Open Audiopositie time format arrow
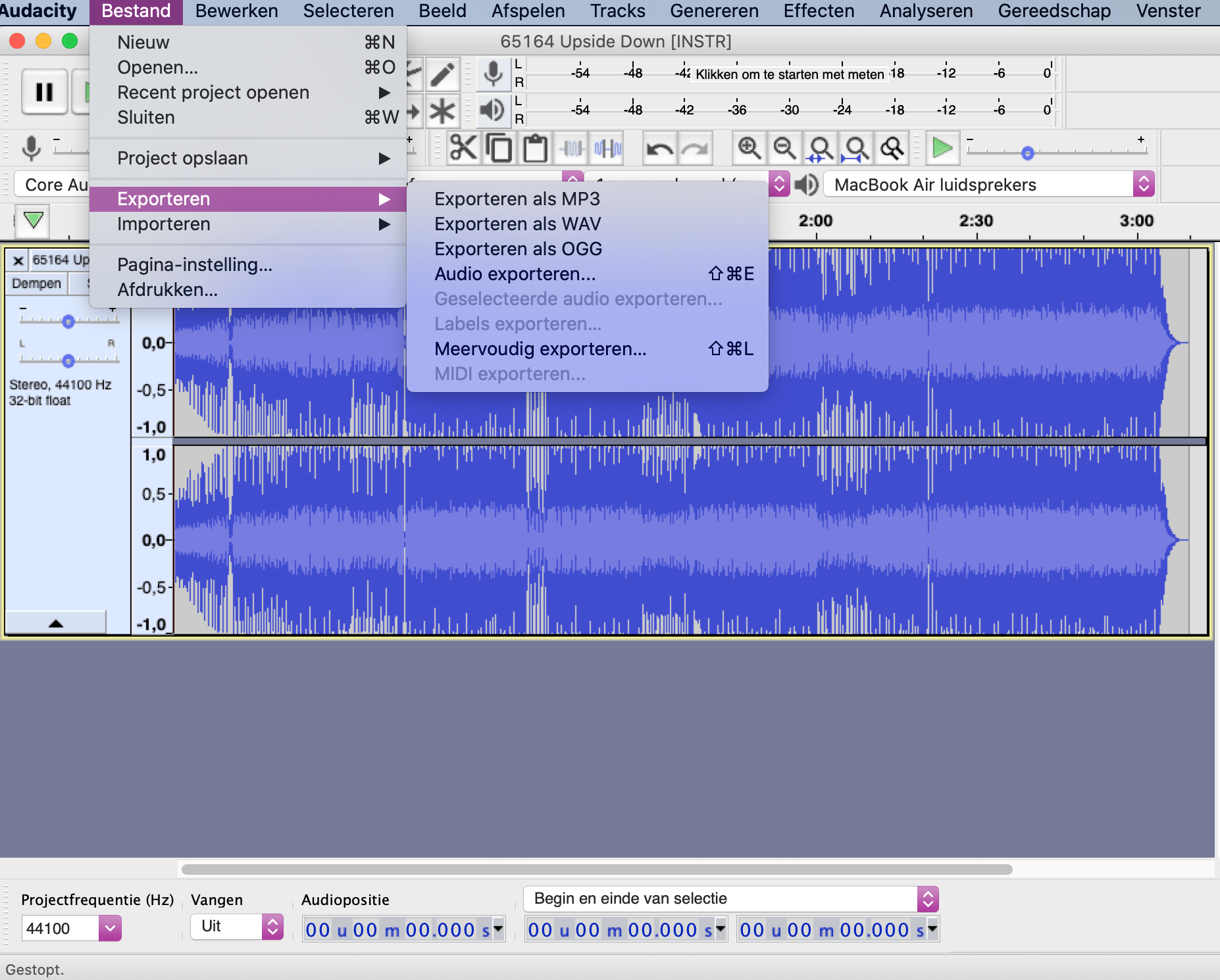1220x980 pixels. click(498, 929)
